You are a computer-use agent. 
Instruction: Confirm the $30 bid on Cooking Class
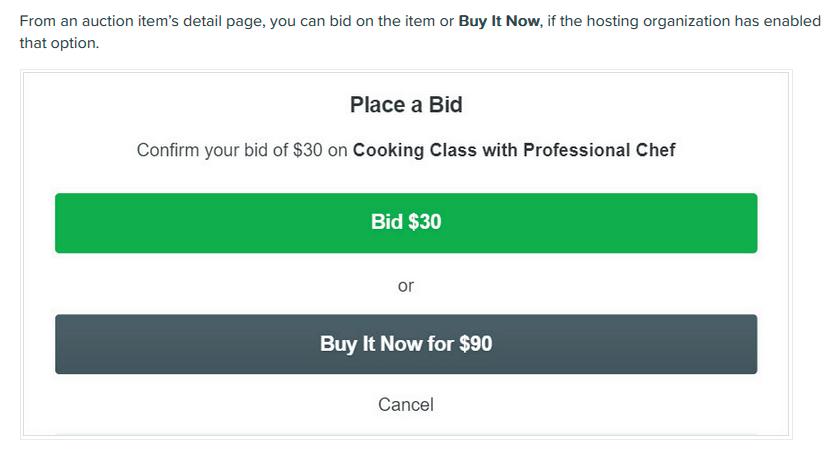pyautogui.click(x=406, y=223)
